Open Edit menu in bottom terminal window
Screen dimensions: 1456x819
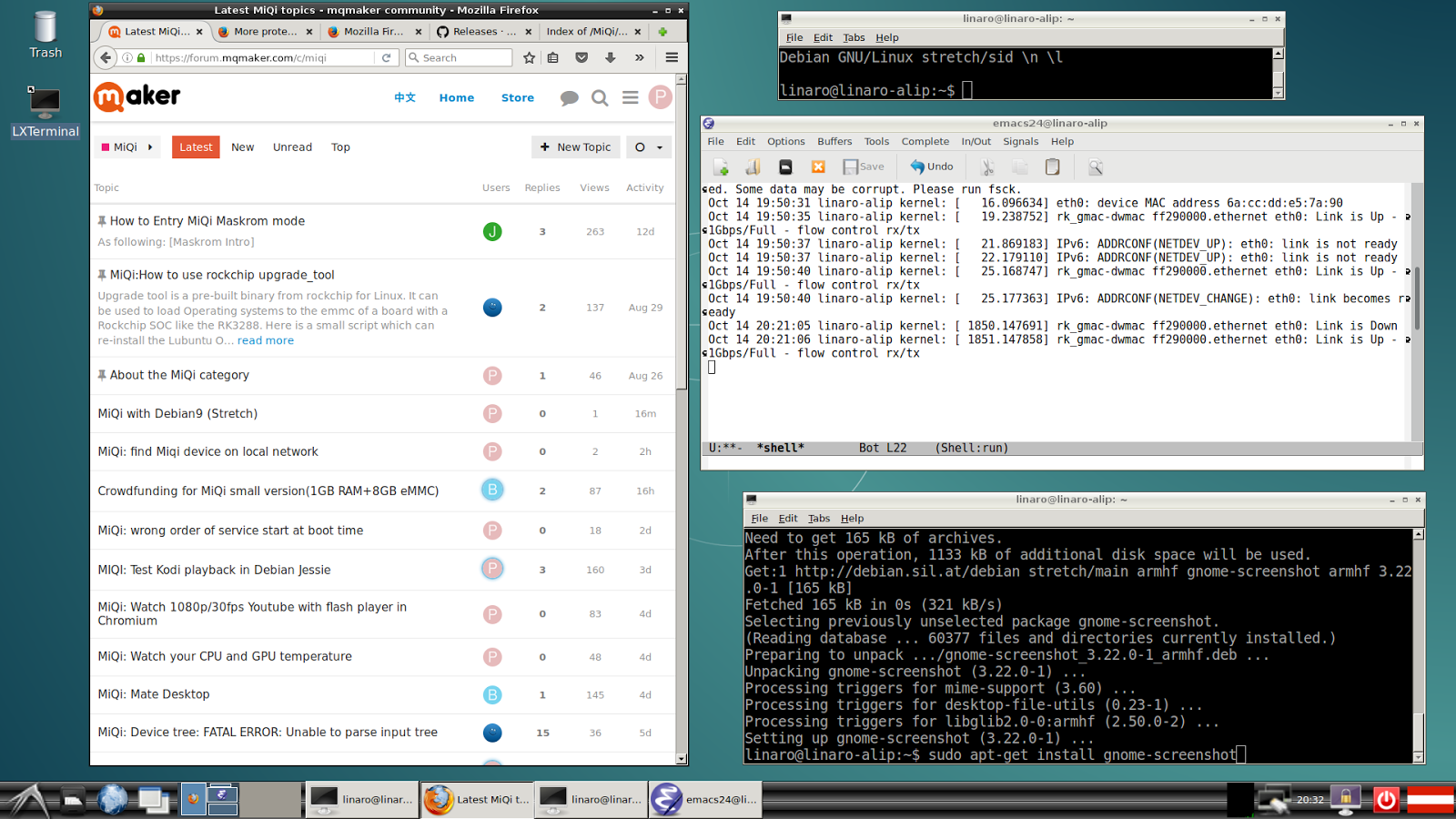click(x=788, y=518)
